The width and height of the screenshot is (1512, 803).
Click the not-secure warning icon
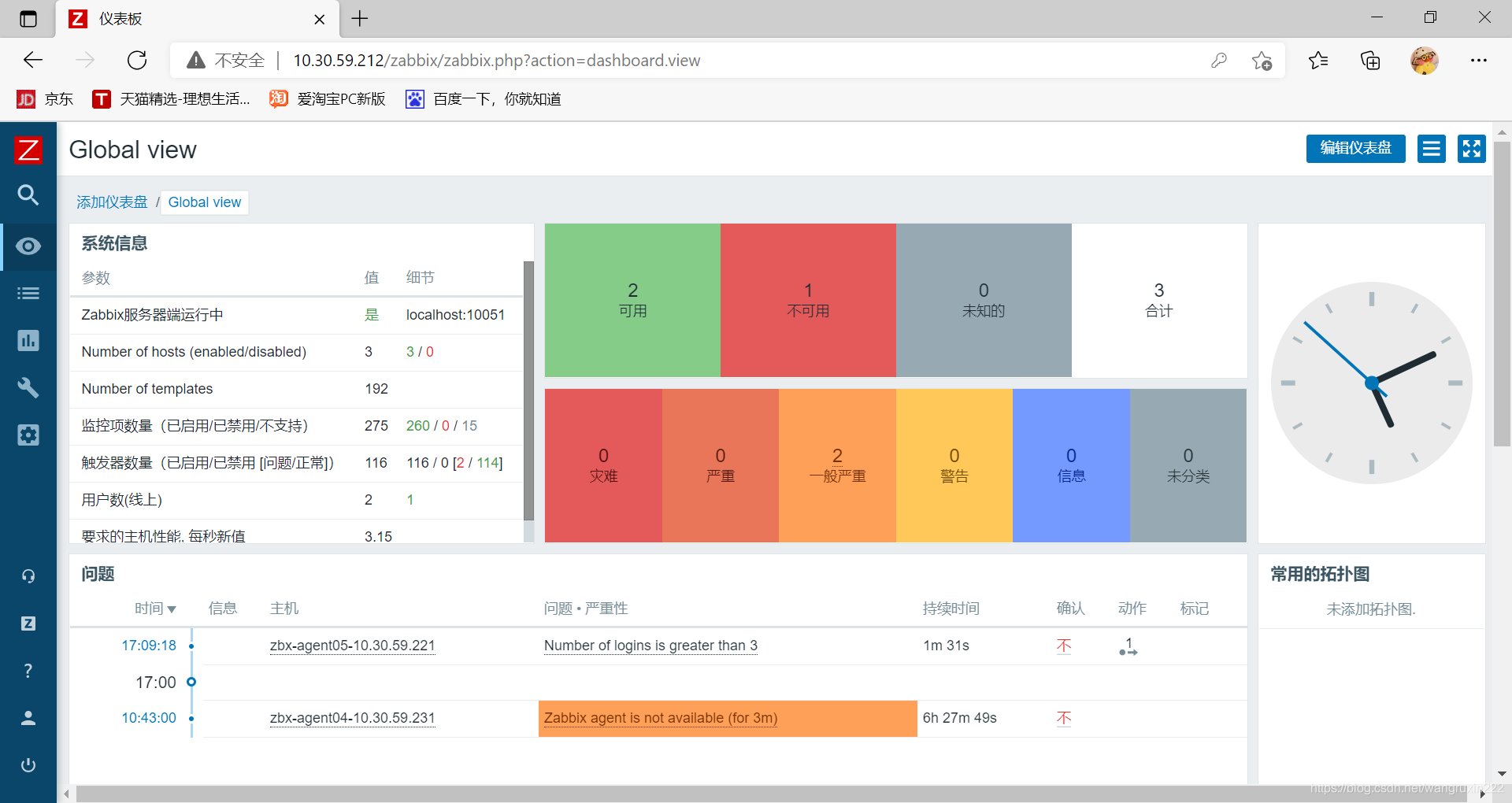click(x=195, y=60)
